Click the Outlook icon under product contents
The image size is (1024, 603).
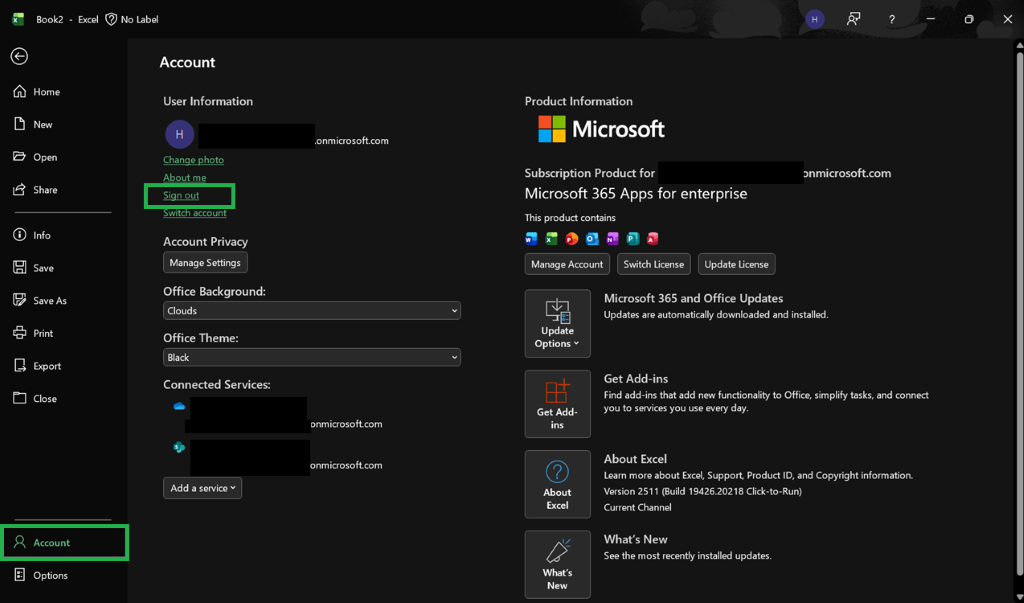592,239
